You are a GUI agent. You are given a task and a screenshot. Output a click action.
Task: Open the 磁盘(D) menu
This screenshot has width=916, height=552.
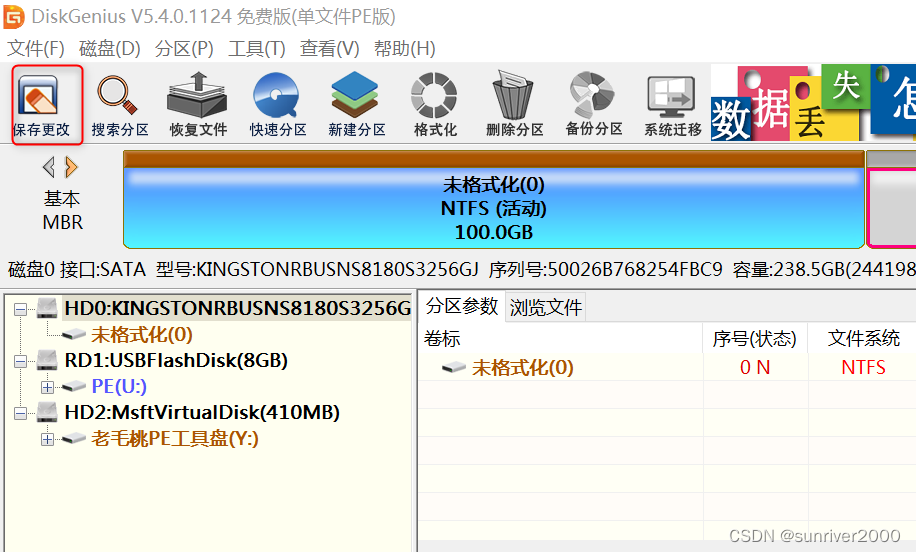pyautogui.click(x=109, y=48)
